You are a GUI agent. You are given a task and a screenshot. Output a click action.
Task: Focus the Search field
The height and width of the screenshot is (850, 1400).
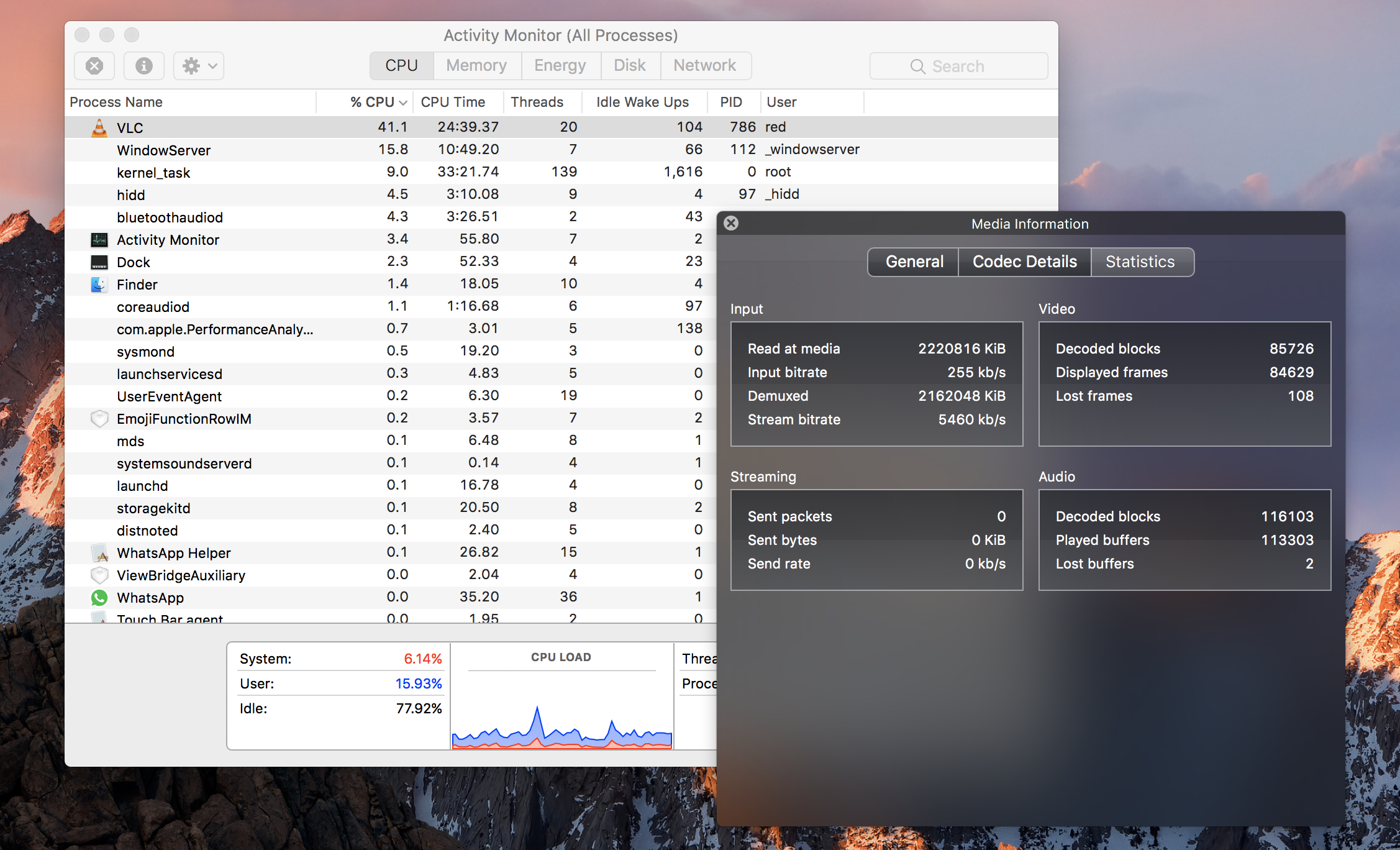coord(958,66)
